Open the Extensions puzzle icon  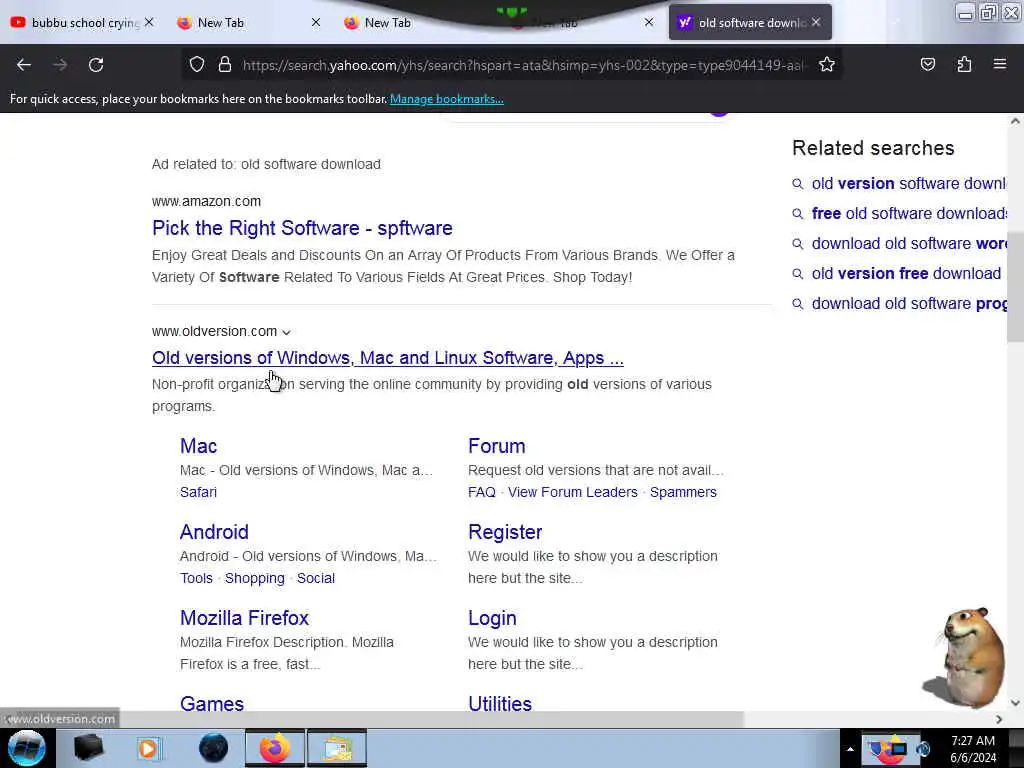964,65
